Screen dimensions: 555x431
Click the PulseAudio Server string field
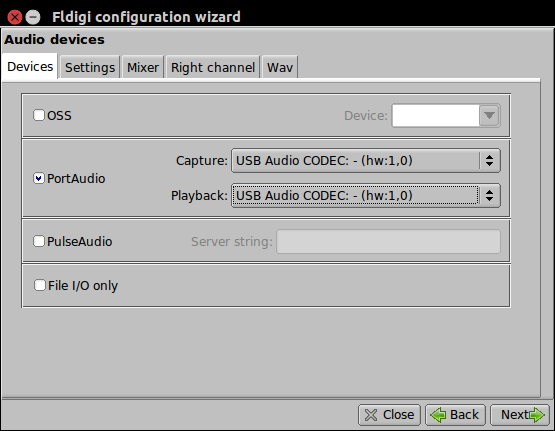pyautogui.click(x=388, y=241)
